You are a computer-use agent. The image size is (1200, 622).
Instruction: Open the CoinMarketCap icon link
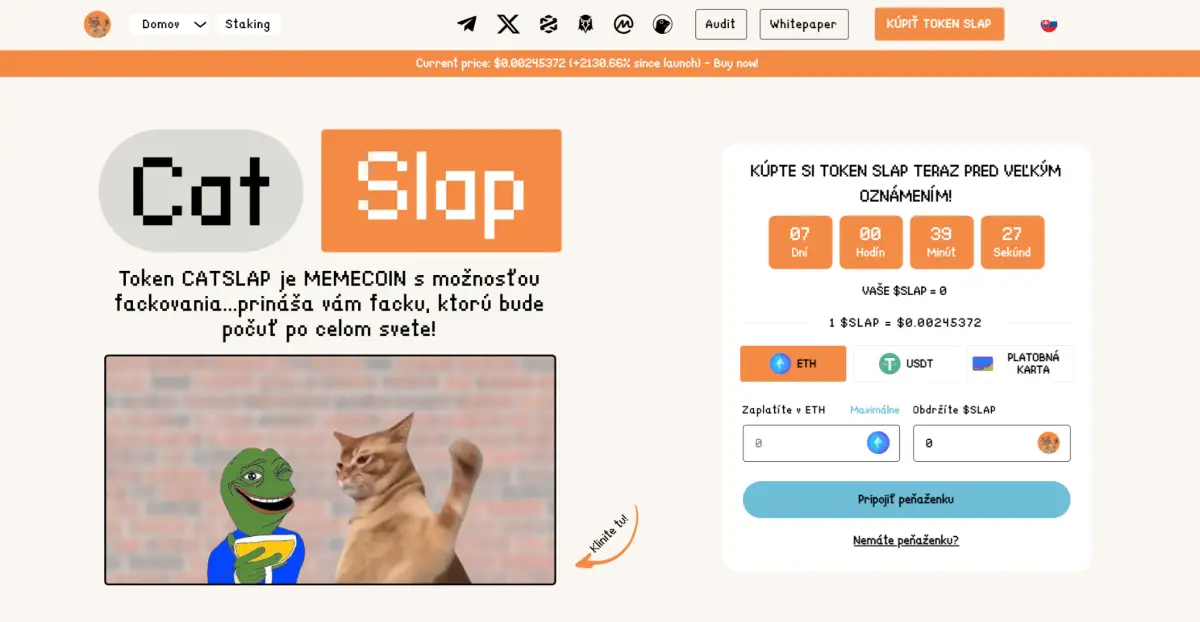tap(623, 24)
